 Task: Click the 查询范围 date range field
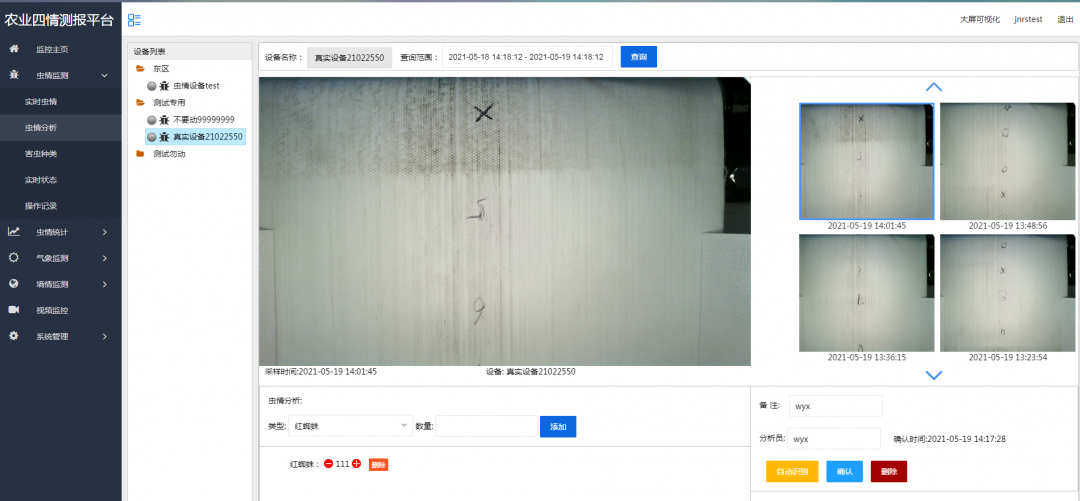click(x=527, y=57)
